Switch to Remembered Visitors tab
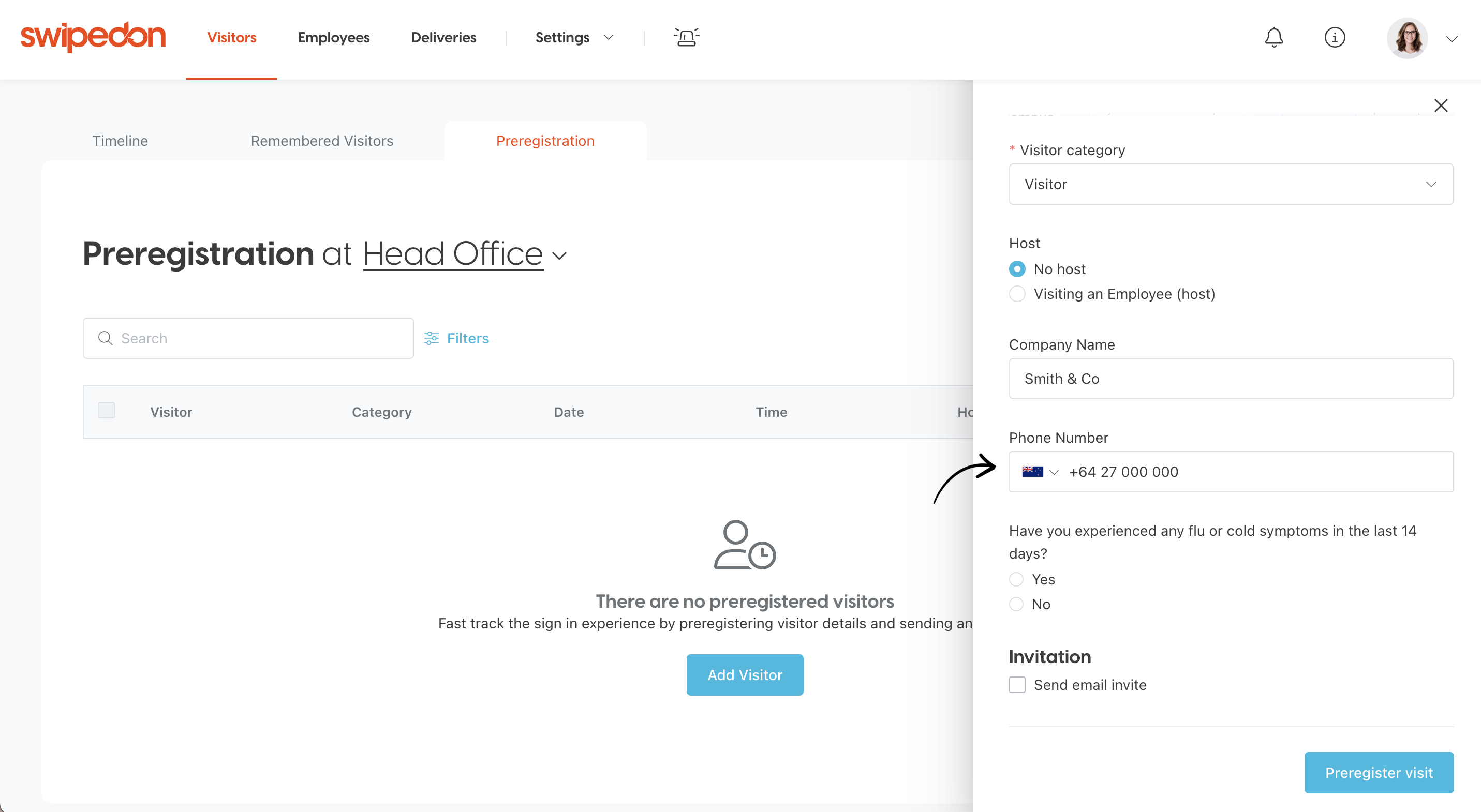The image size is (1481, 812). [322, 141]
